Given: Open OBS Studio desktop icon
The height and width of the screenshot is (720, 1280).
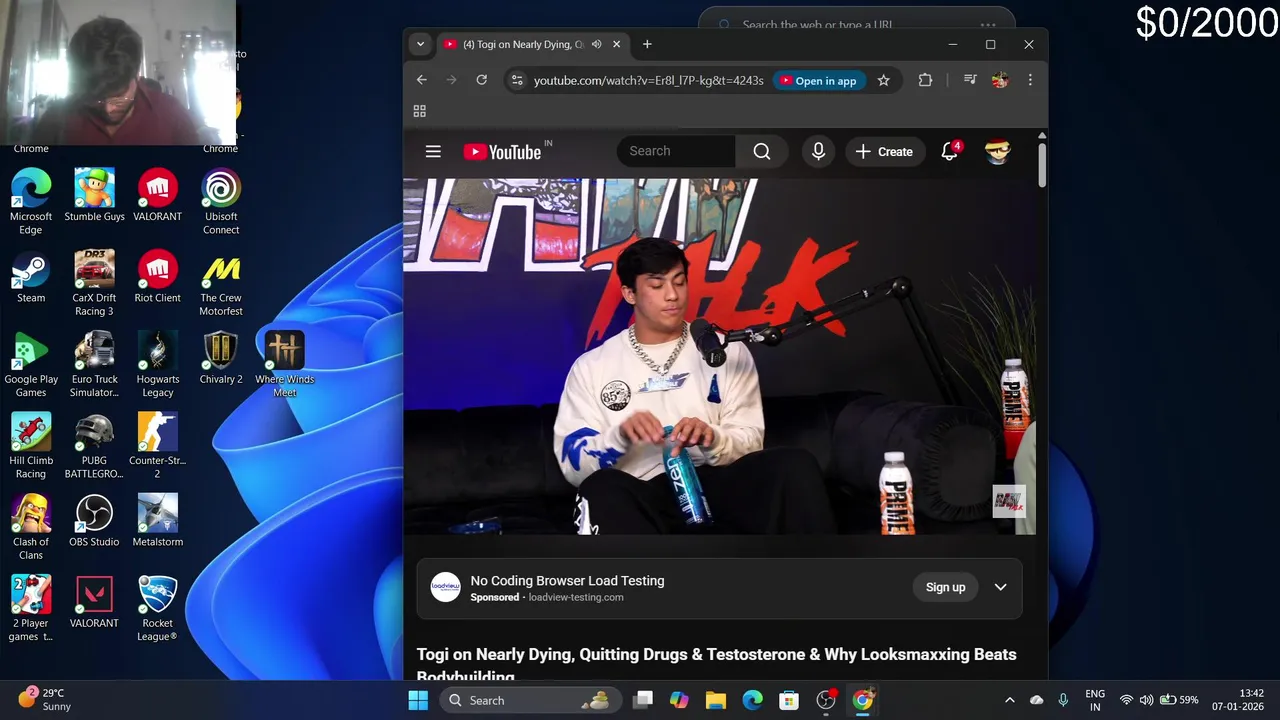Looking at the screenshot, I should point(94,521).
